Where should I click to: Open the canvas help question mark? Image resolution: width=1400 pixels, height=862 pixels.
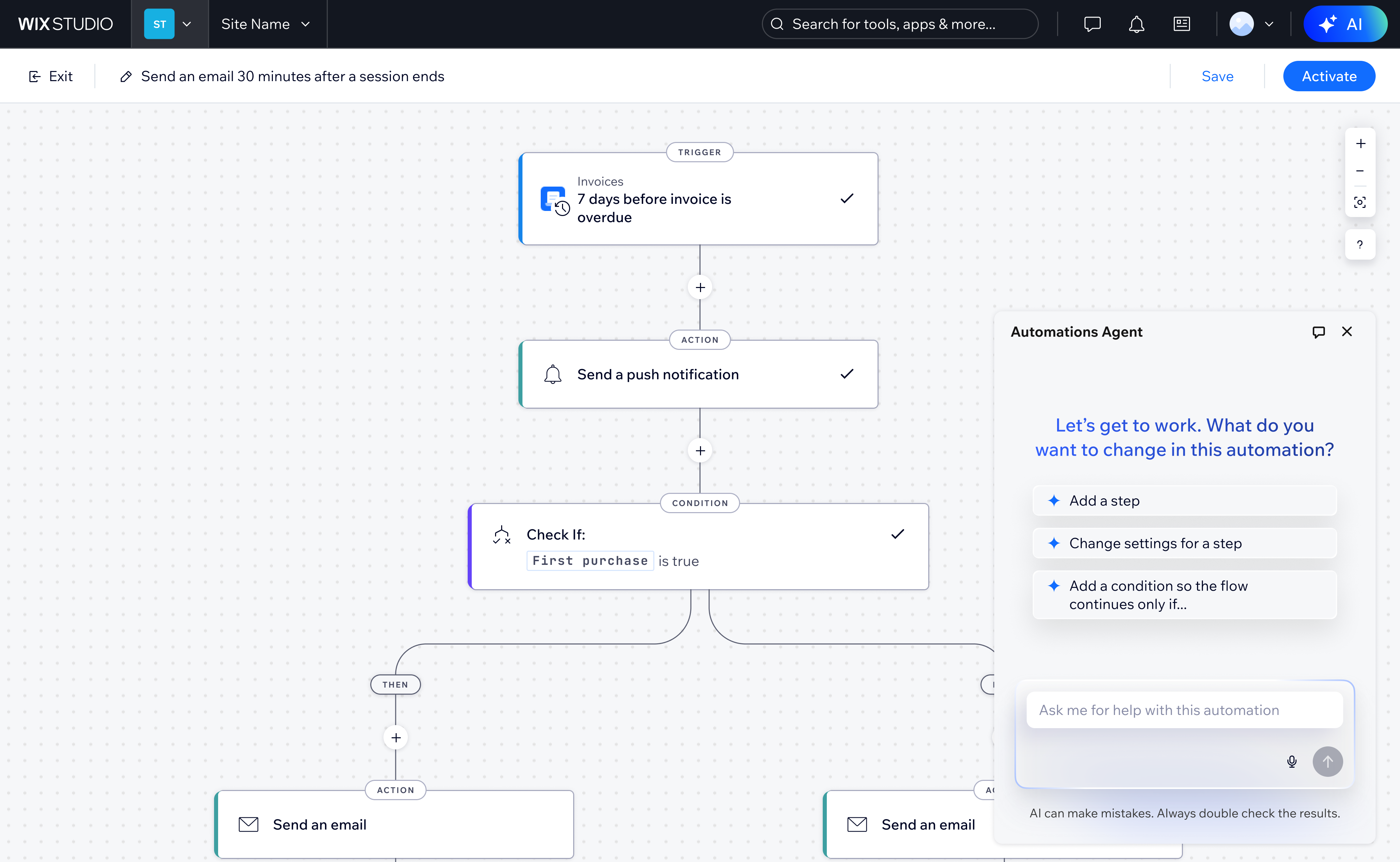tap(1360, 245)
